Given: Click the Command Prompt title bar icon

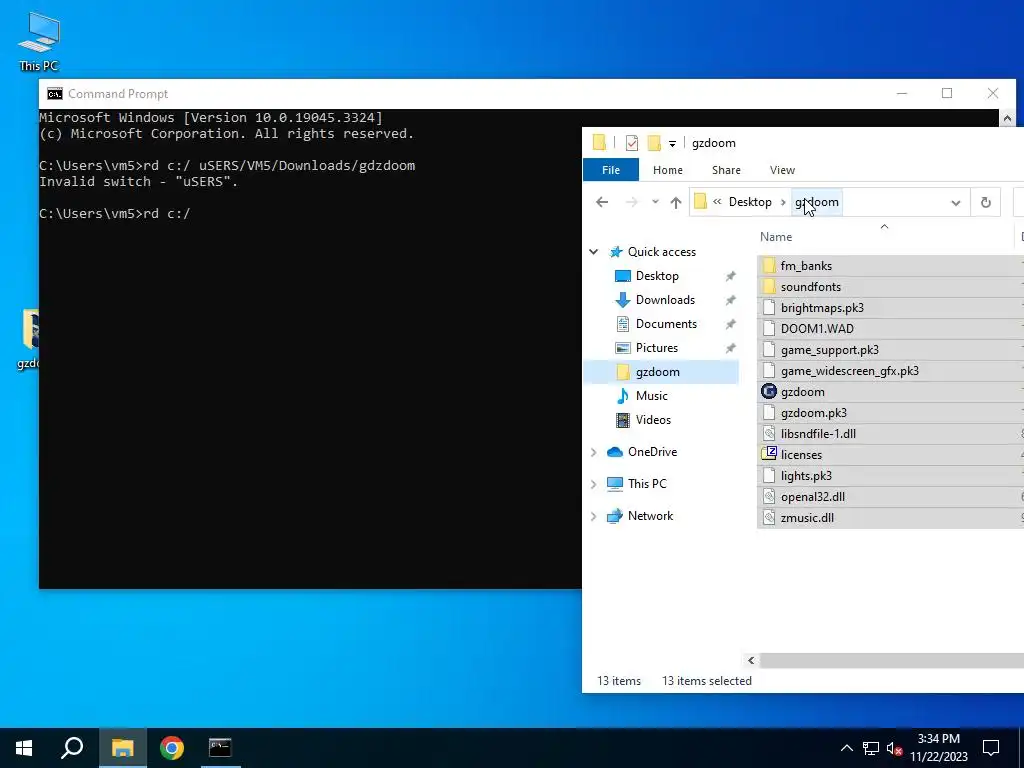Looking at the screenshot, I should (55, 94).
